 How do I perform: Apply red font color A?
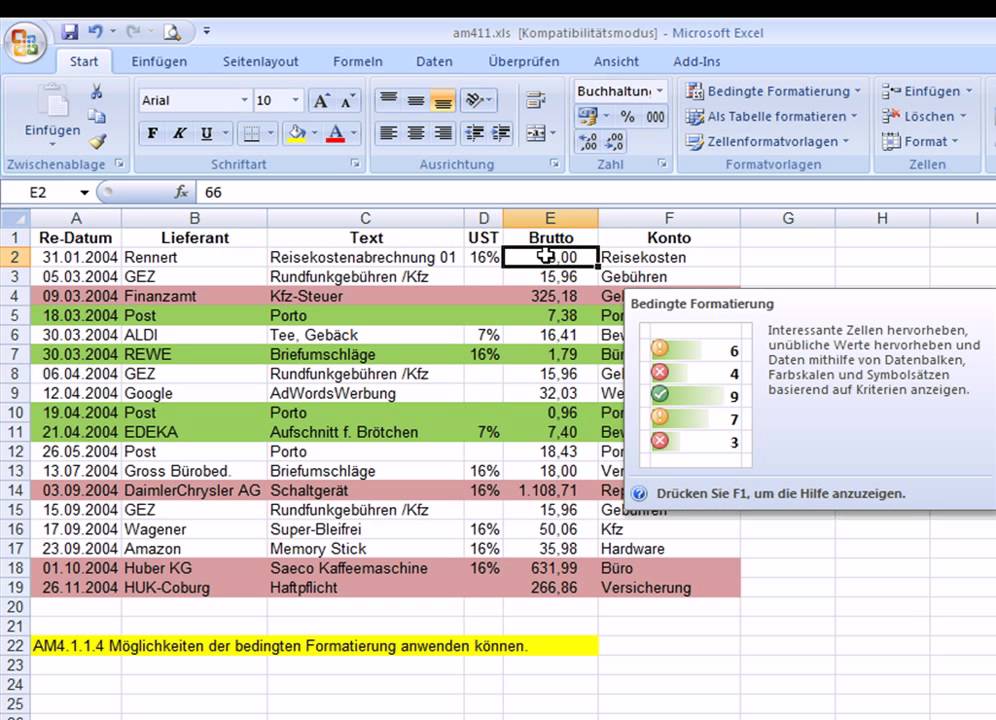point(335,133)
